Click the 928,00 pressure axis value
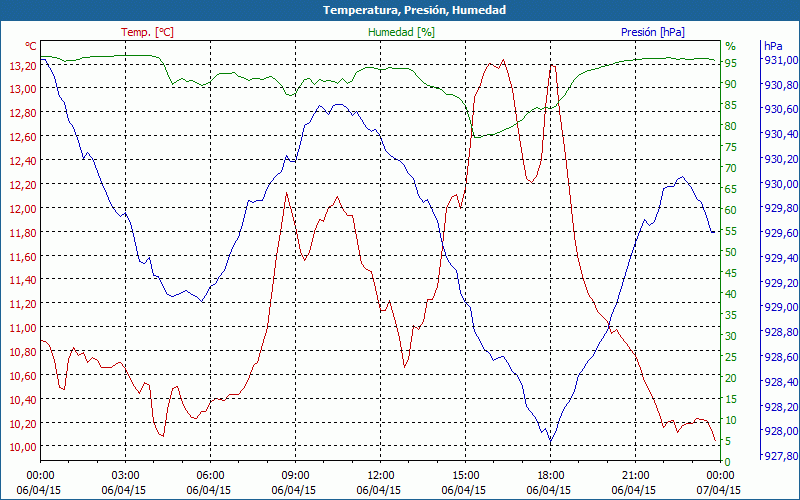The height and width of the screenshot is (500, 800). pos(780,431)
